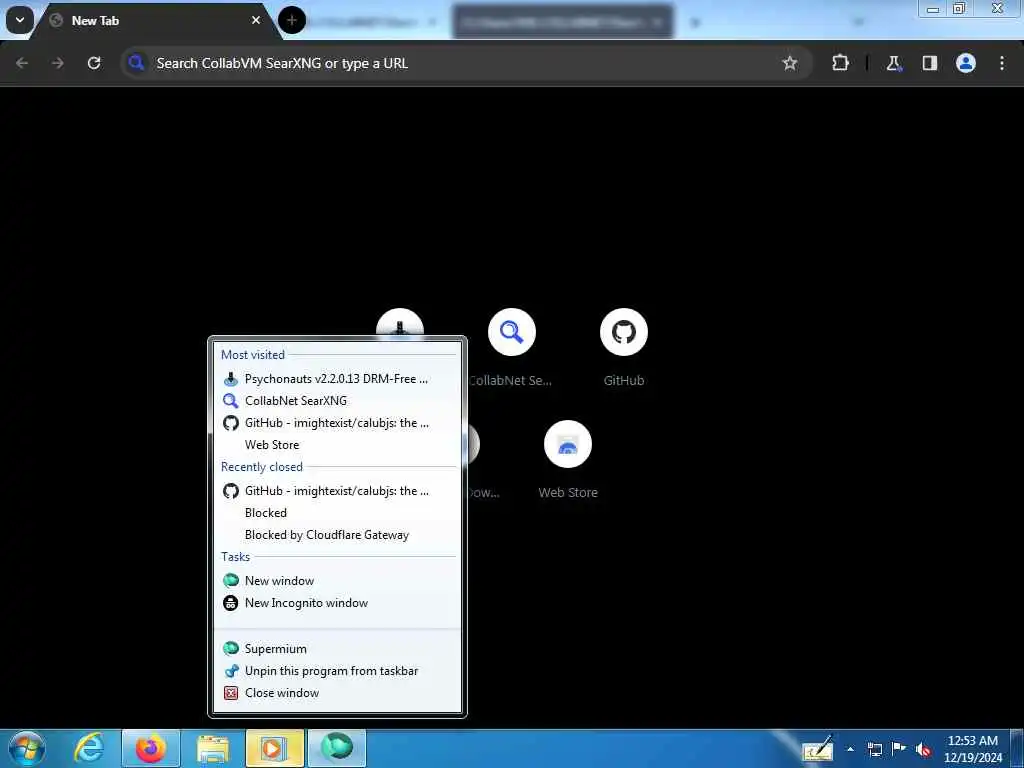The image size is (1024, 768).
Task: Open Web Store jump list entry
Action: (x=337, y=445)
